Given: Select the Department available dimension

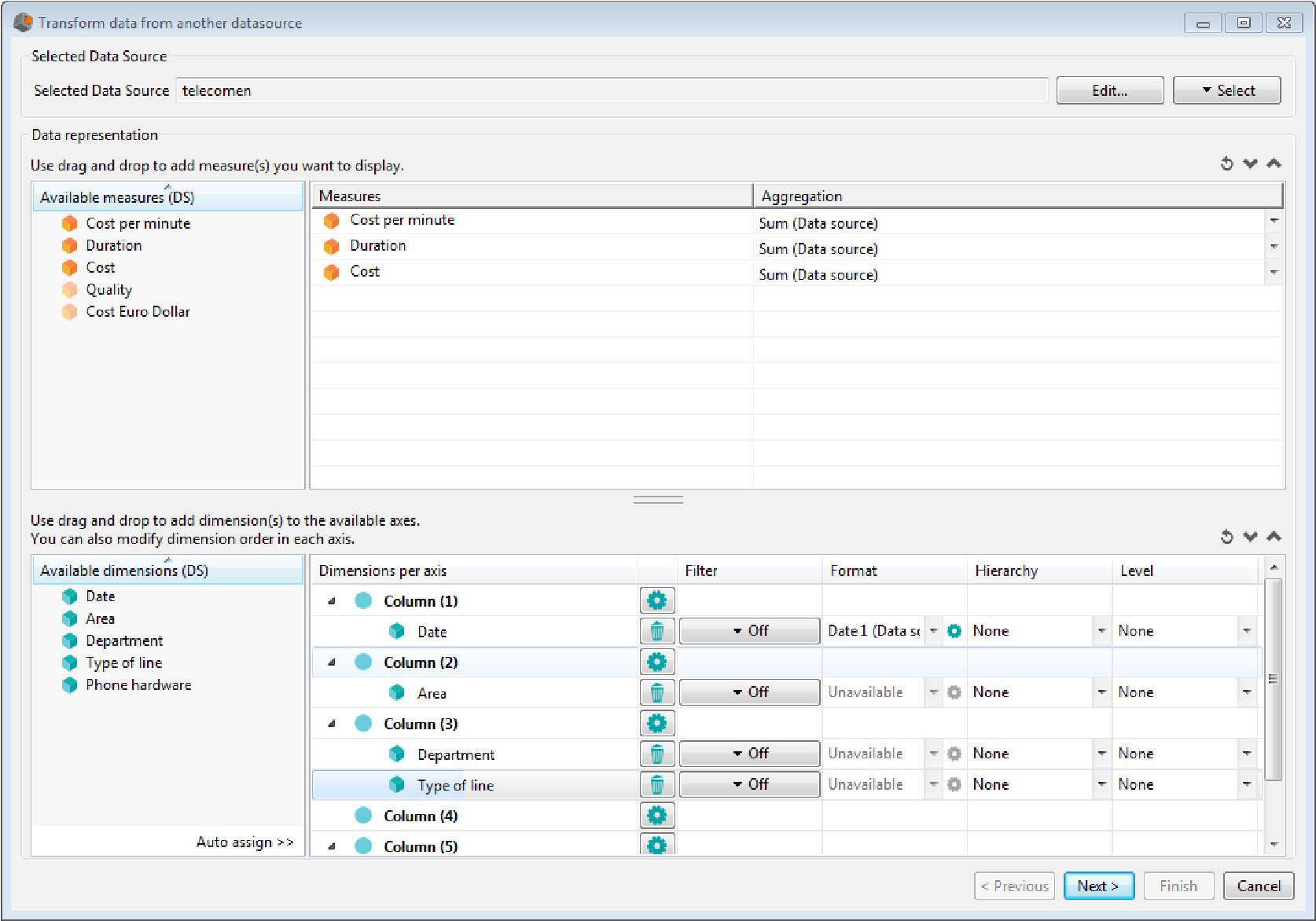Looking at the screenshot, I should point(124,641).
